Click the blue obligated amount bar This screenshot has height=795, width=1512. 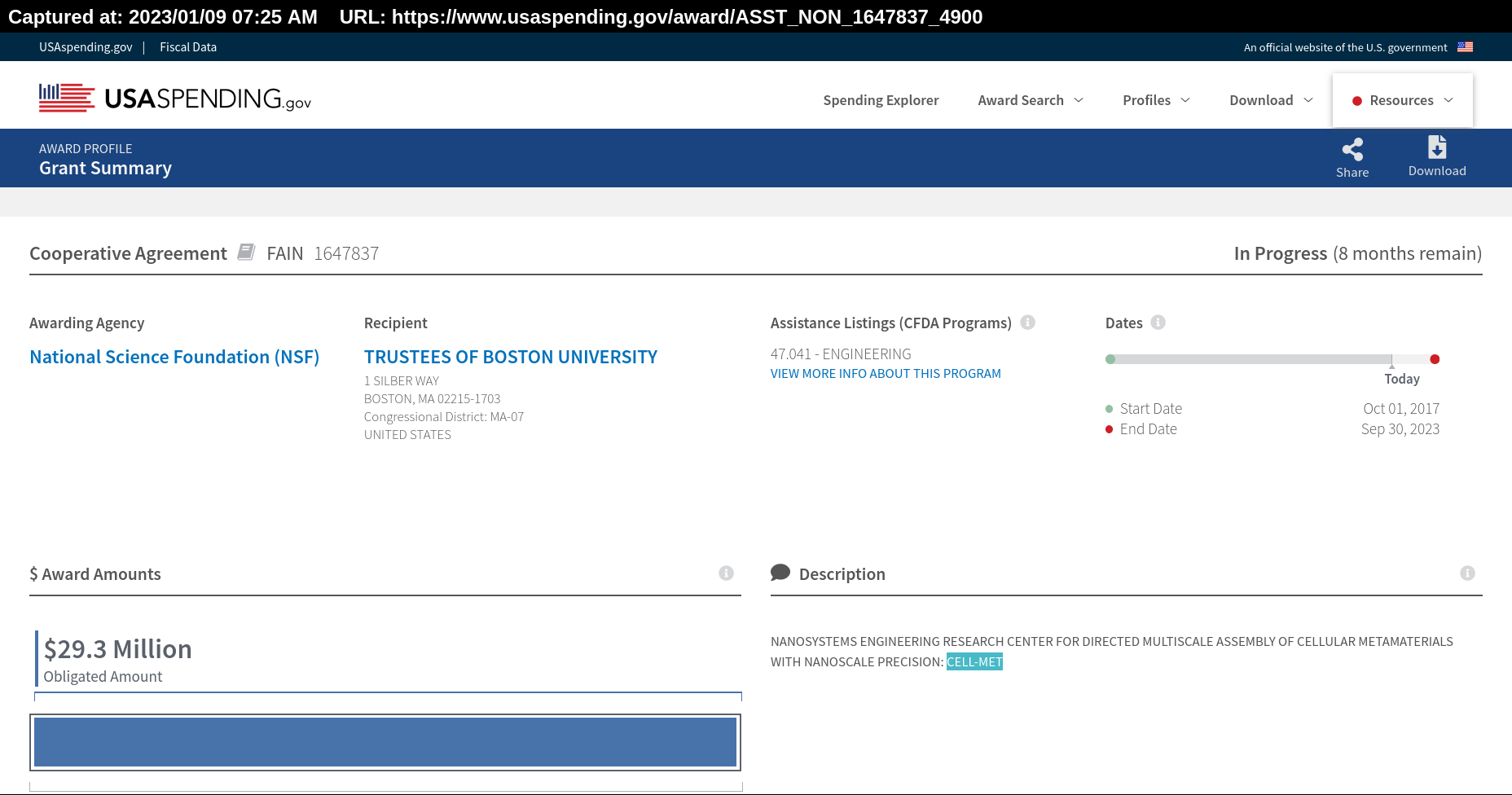click(385, 742)
